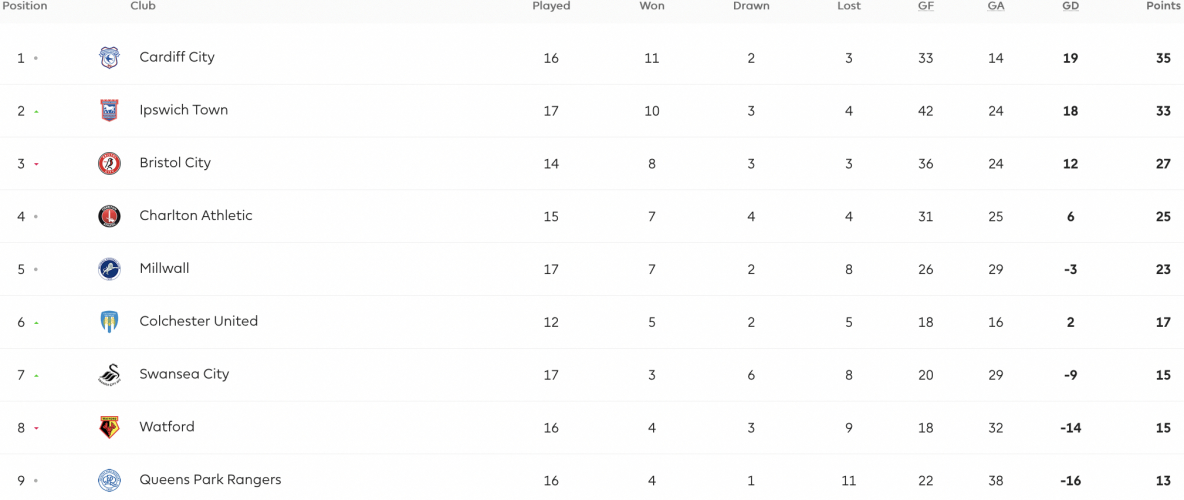Click the Played column header
Image resolution: width=1184 pixels, height=500 pixels.
coord(551,6)
